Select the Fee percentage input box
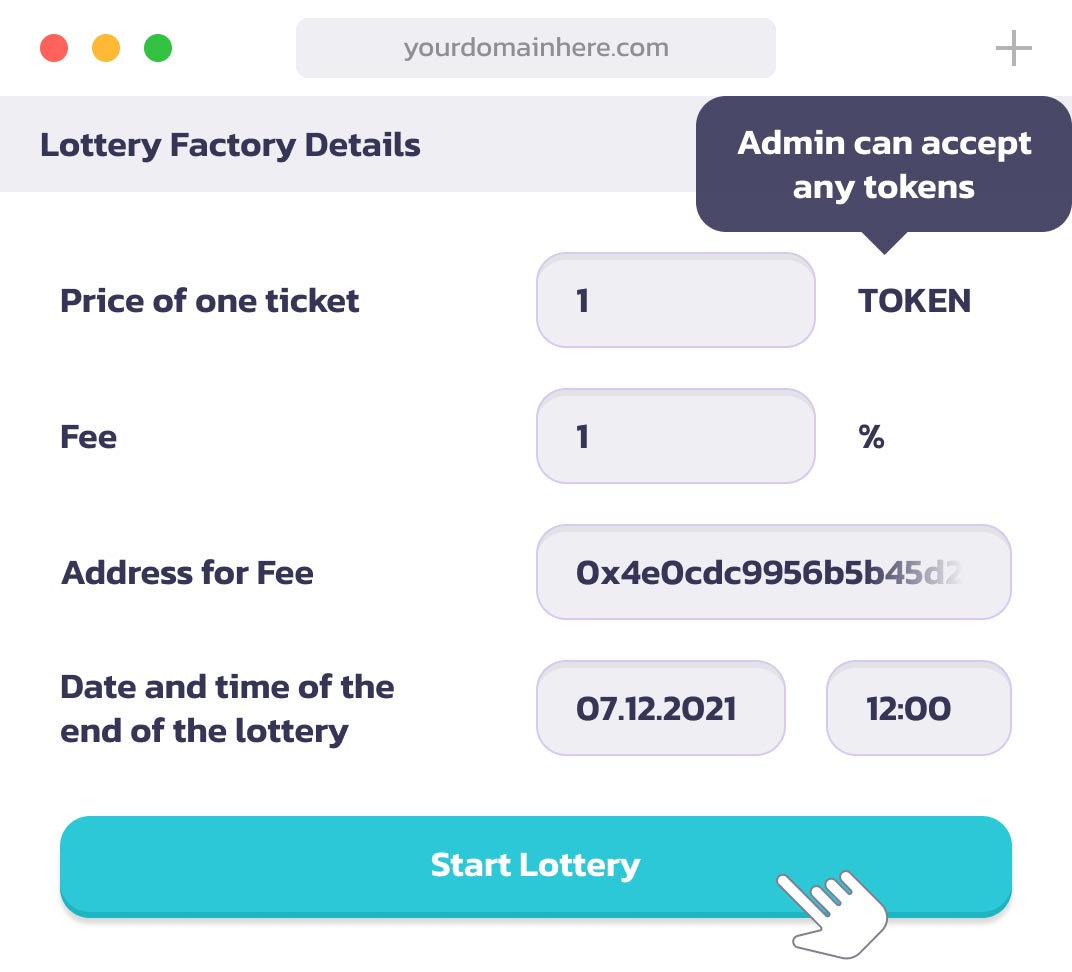Screen dimensions: 1072x972 [x=676, y=437]
